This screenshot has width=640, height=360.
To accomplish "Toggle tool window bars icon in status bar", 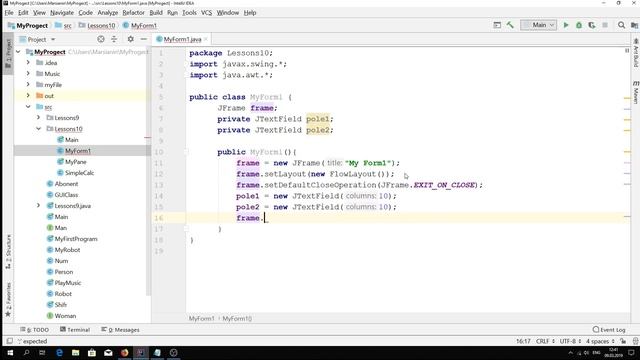I will point(9,341).
